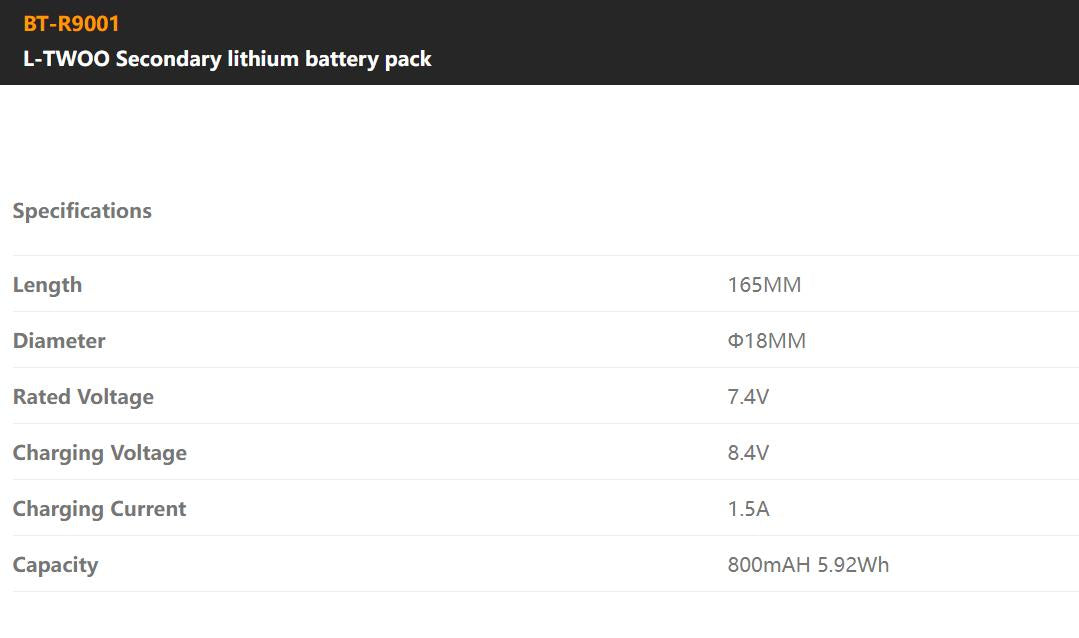
Task: Click the L-TWOO brand name in header
Action: click(x=66, y=59)
